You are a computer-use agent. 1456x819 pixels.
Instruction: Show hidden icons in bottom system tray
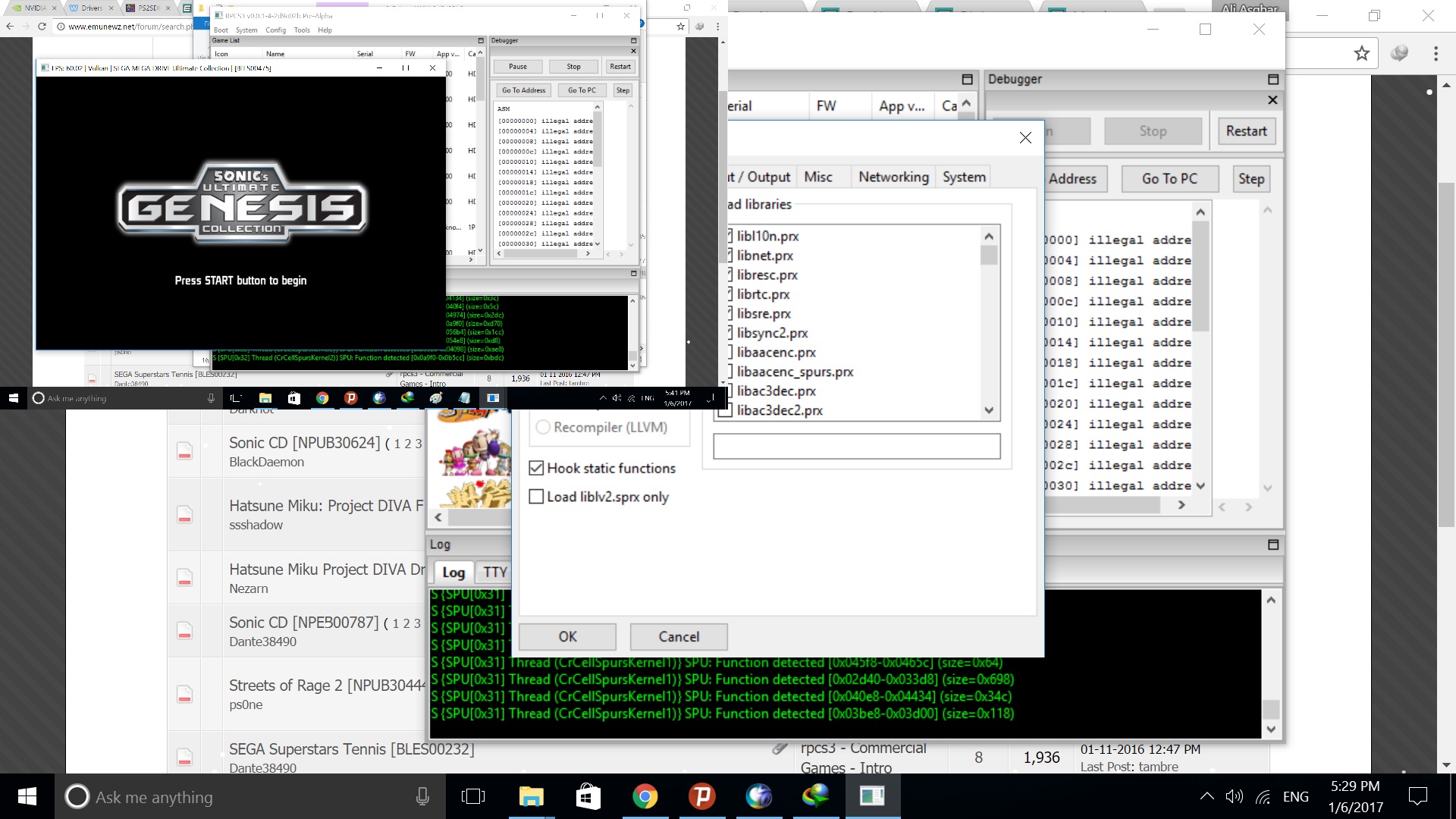coord(1207,796)
